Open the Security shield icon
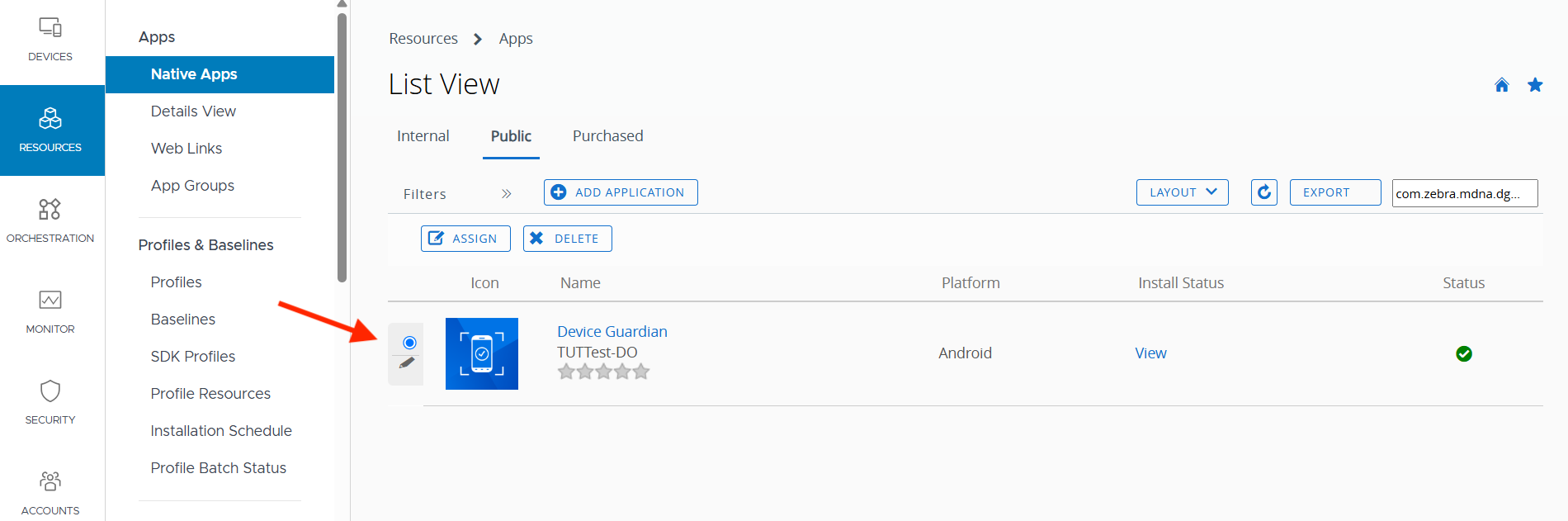Image resolution: width=1568 pixels, height=521 pixels. click(50, 391)
